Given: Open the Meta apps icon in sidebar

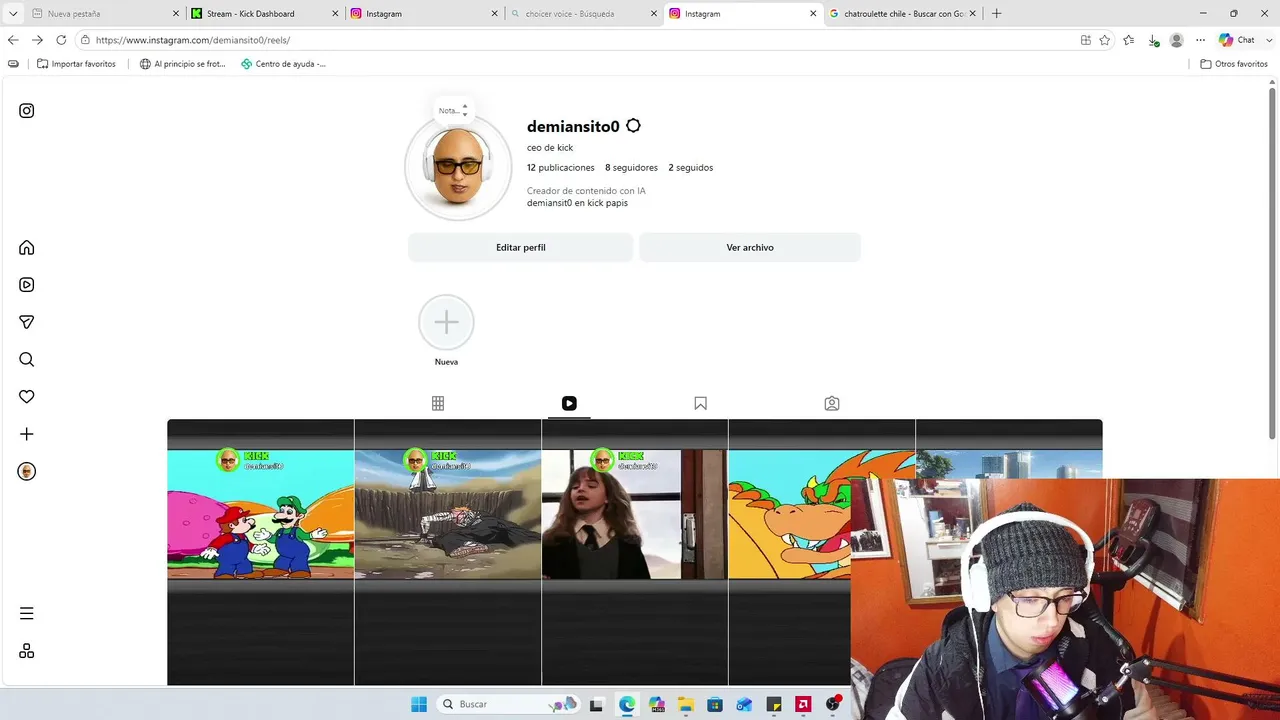Looking at the screenshot, I should click(x=27, y=651).
